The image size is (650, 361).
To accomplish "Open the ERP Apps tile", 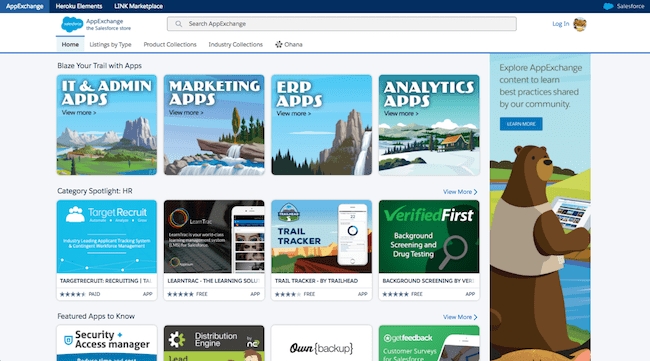I will click(321, 125).
